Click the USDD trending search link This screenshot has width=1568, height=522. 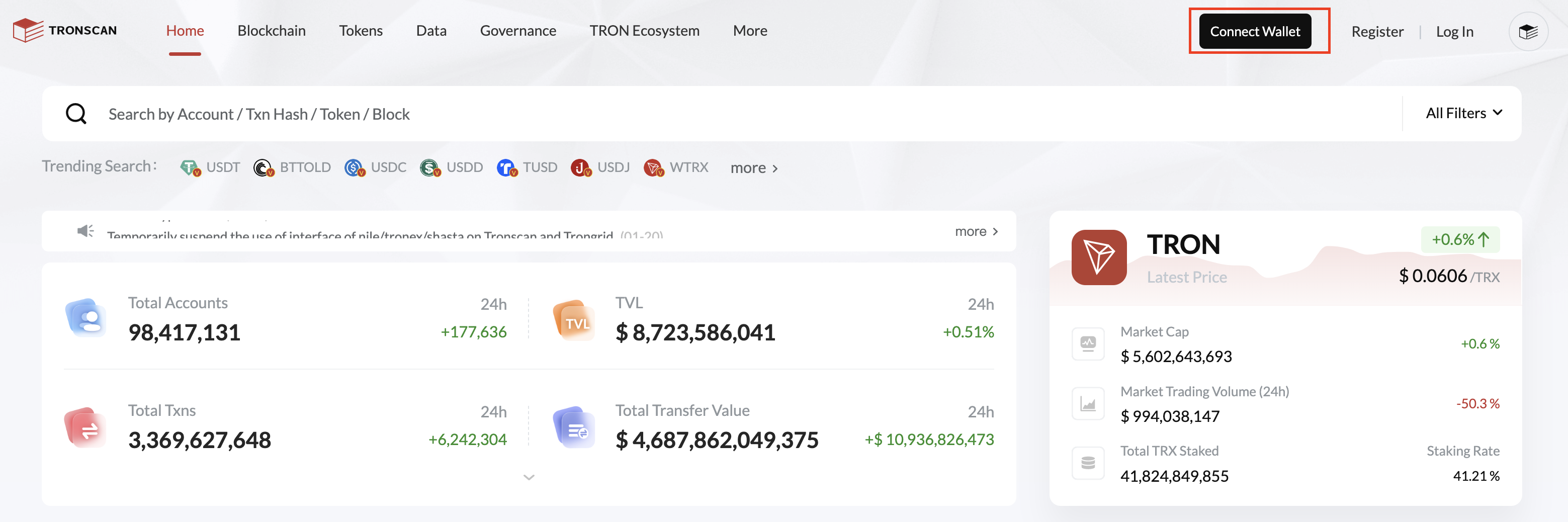click(465, 167)
